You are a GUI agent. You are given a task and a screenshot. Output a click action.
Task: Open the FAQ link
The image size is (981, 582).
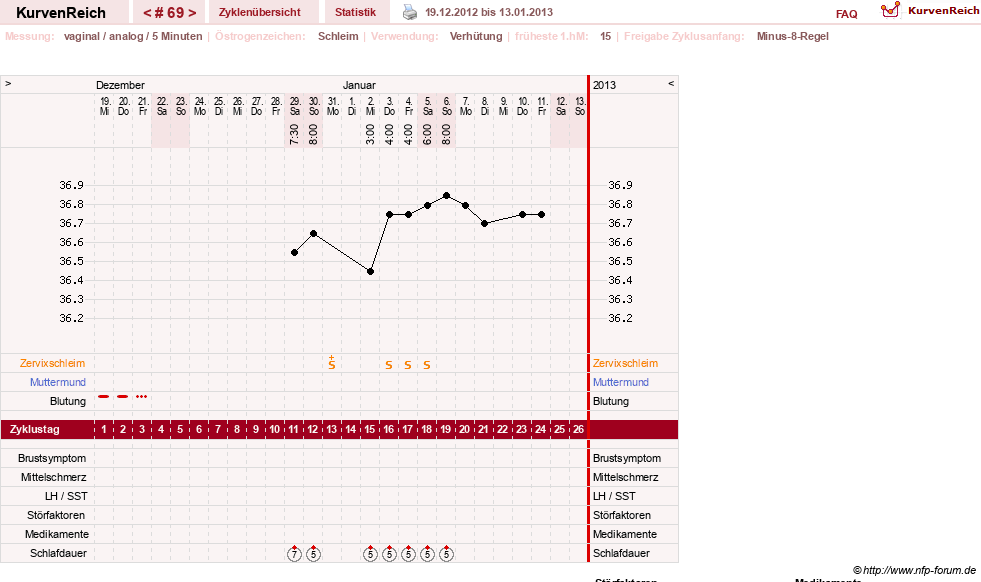pos(846,14)
